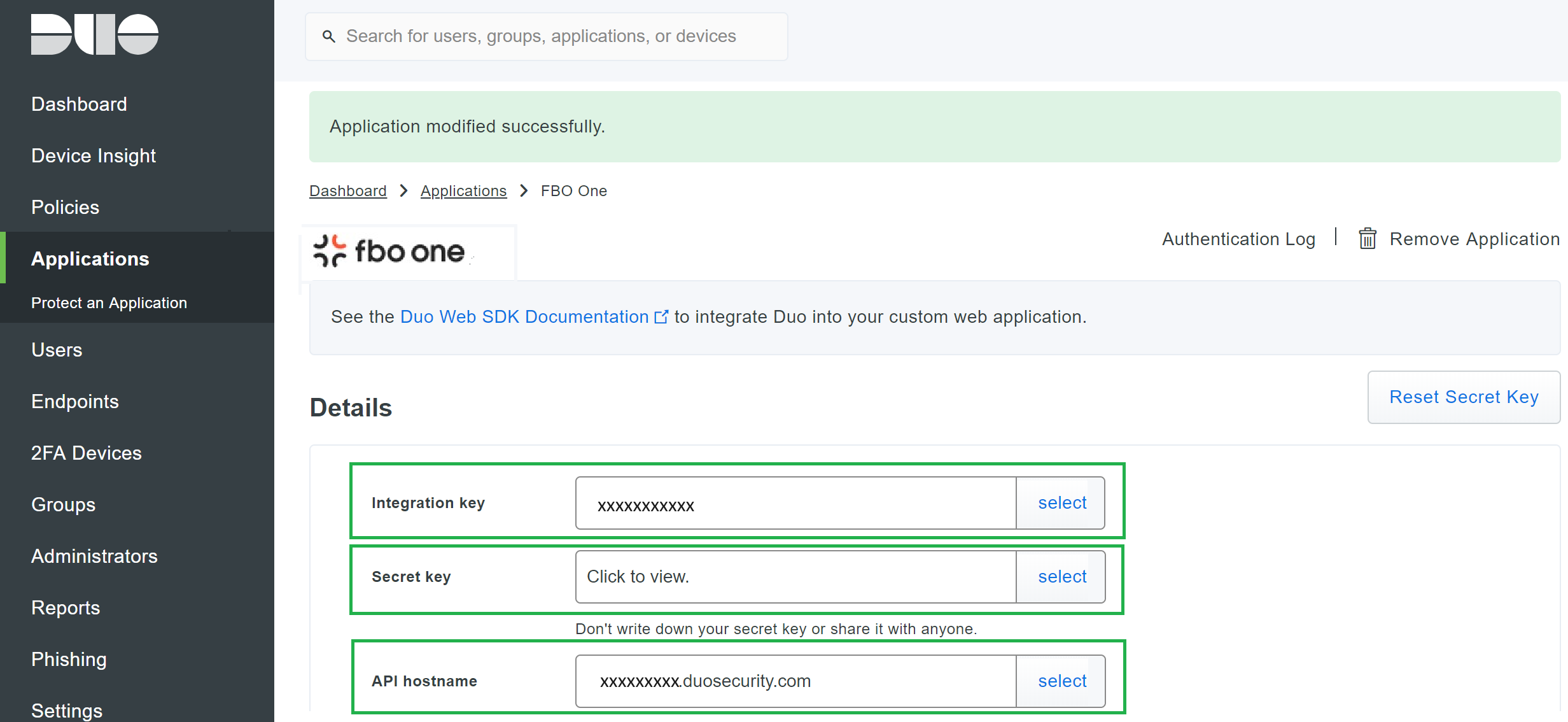Go to Policies in the sidebar
This screenshot has width=1568, height=722.
click(65, 207)
